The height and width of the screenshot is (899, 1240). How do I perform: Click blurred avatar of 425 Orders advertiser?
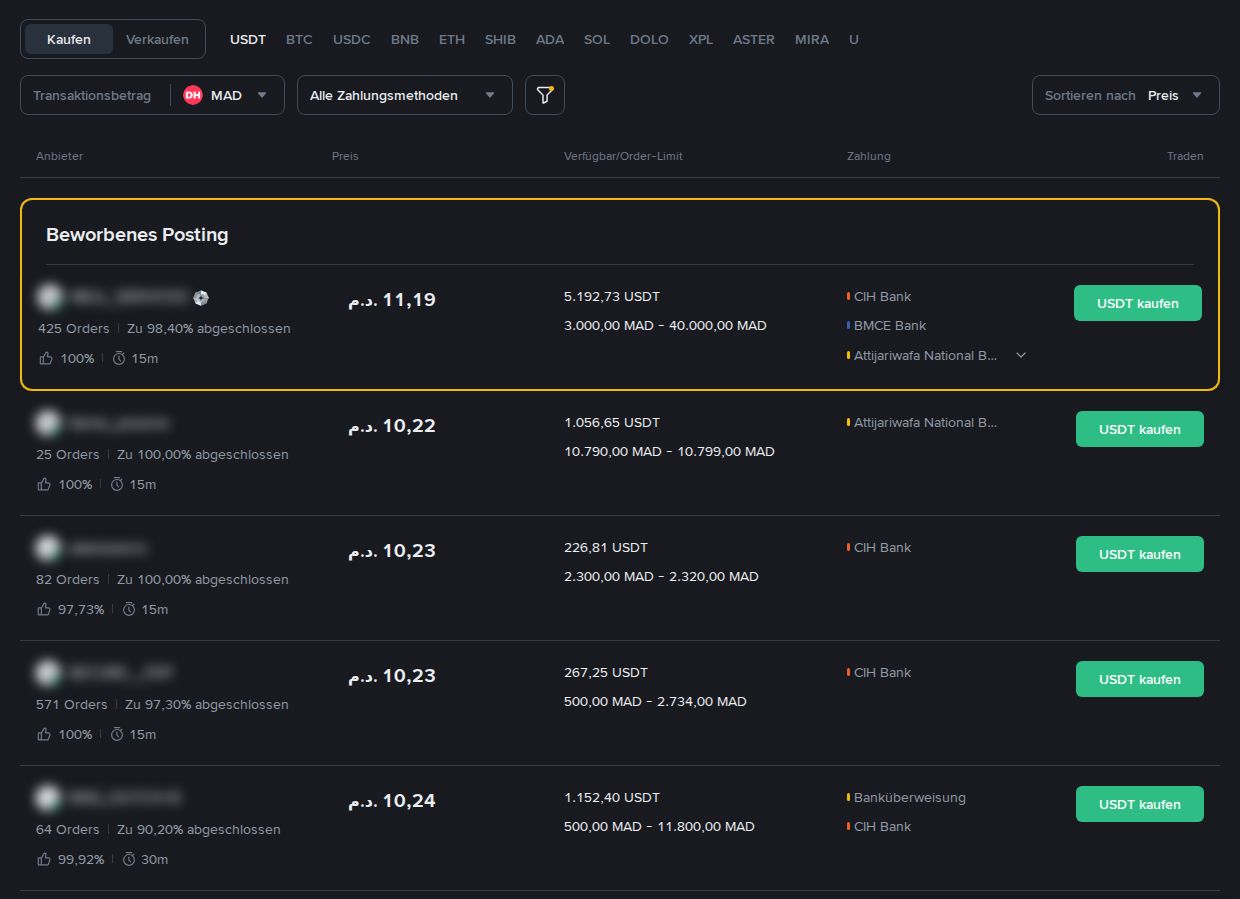(x=48, y=297)
